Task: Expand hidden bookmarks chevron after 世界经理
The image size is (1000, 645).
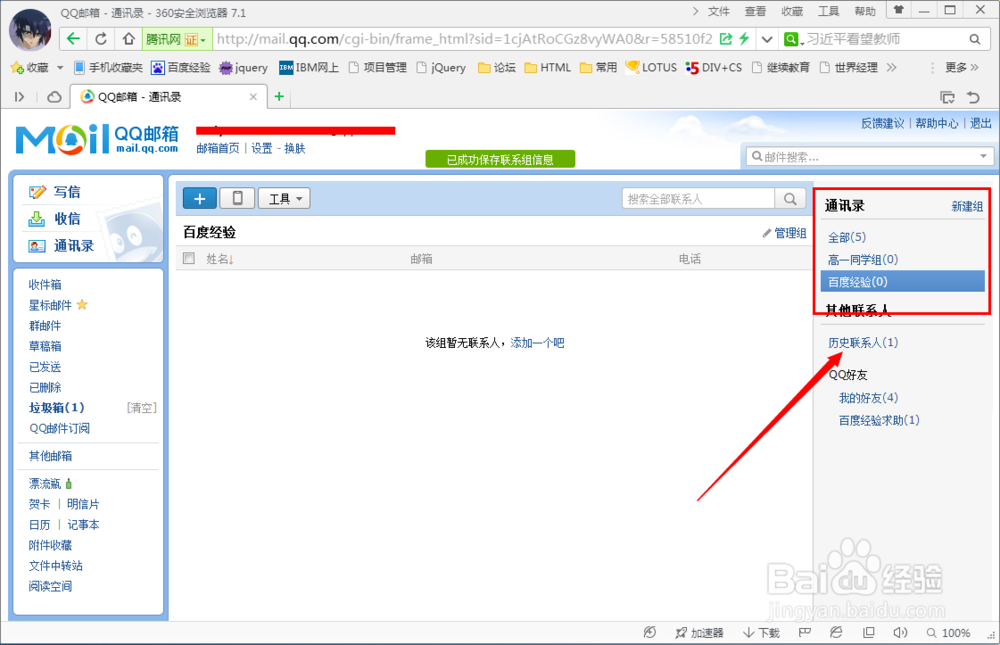Action: point(892,68)
